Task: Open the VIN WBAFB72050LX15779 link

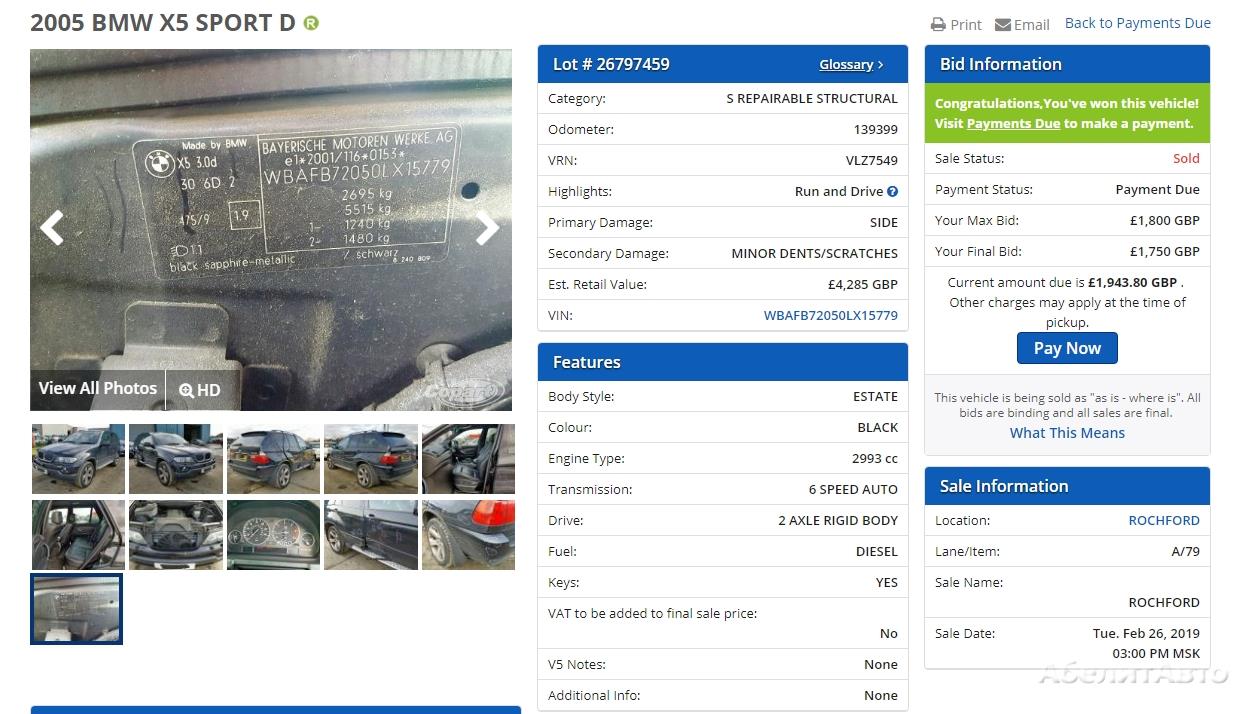Action: pos(831,315)
